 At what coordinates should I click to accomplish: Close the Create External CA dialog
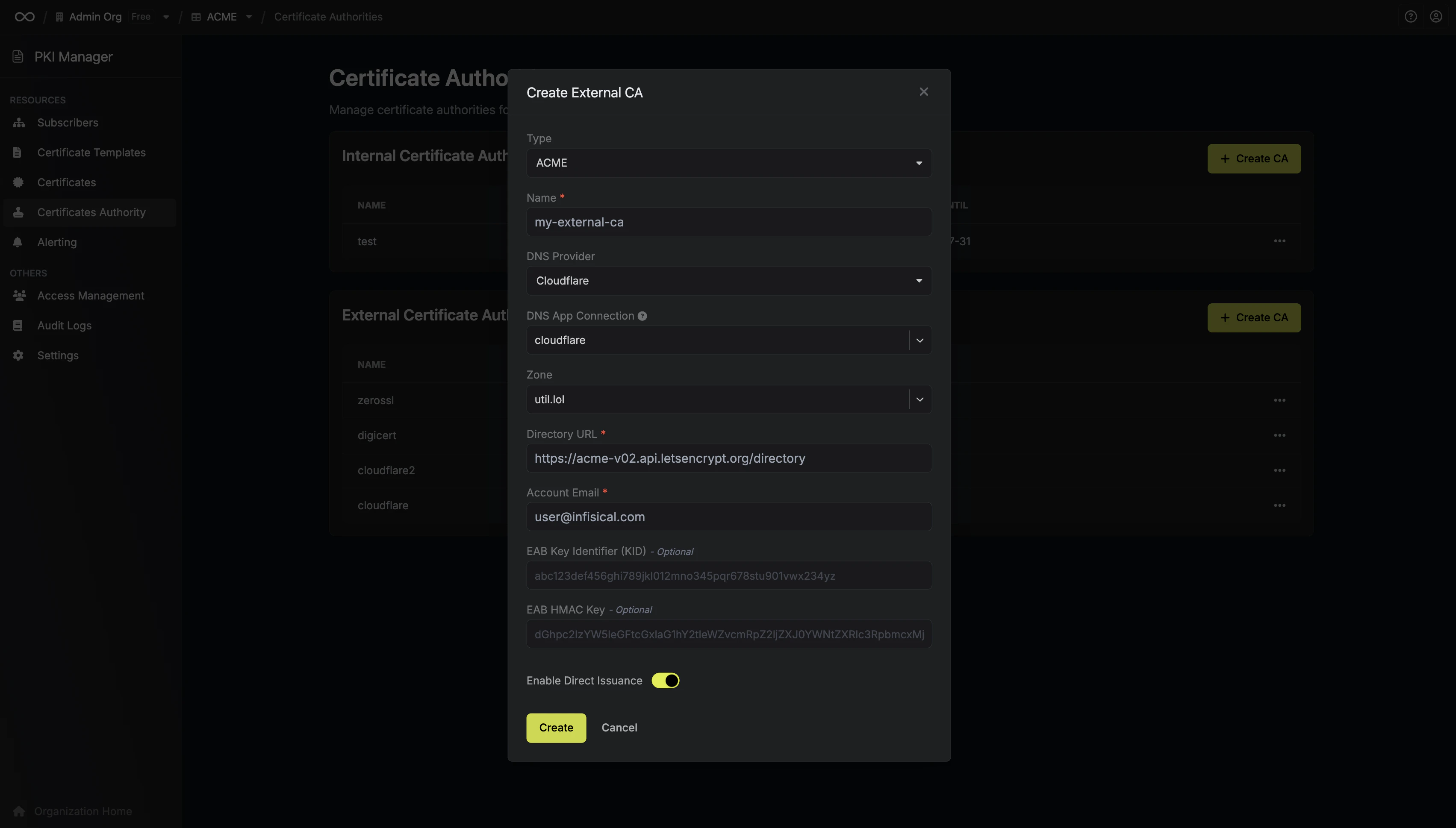click(x=923, y=91)
